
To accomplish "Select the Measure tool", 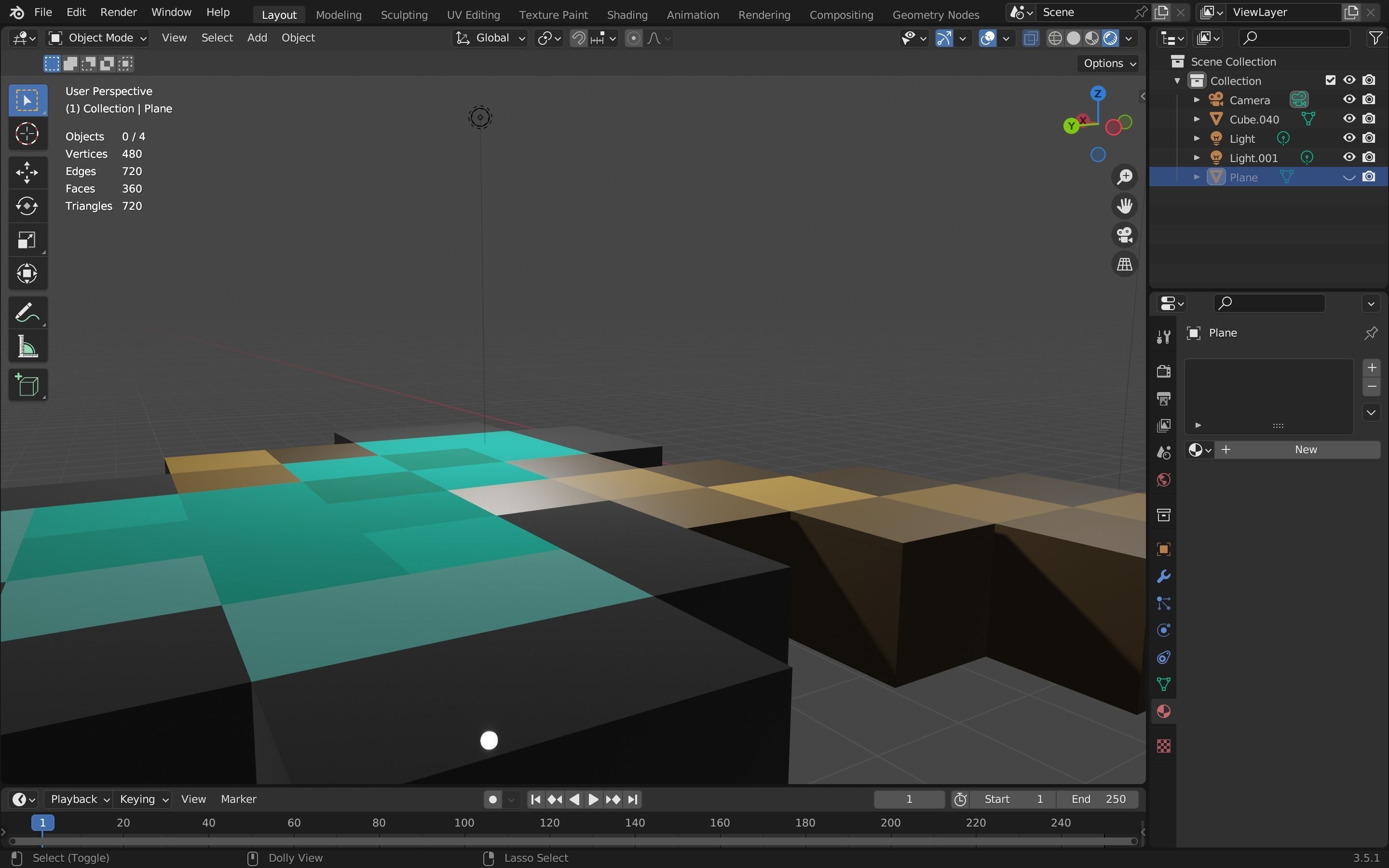I will click(x=27, y=347).
